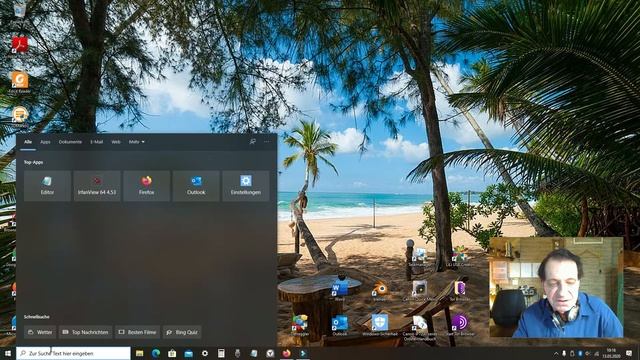Click the Top Nachrichten quick search button

[x=86, y=332]
